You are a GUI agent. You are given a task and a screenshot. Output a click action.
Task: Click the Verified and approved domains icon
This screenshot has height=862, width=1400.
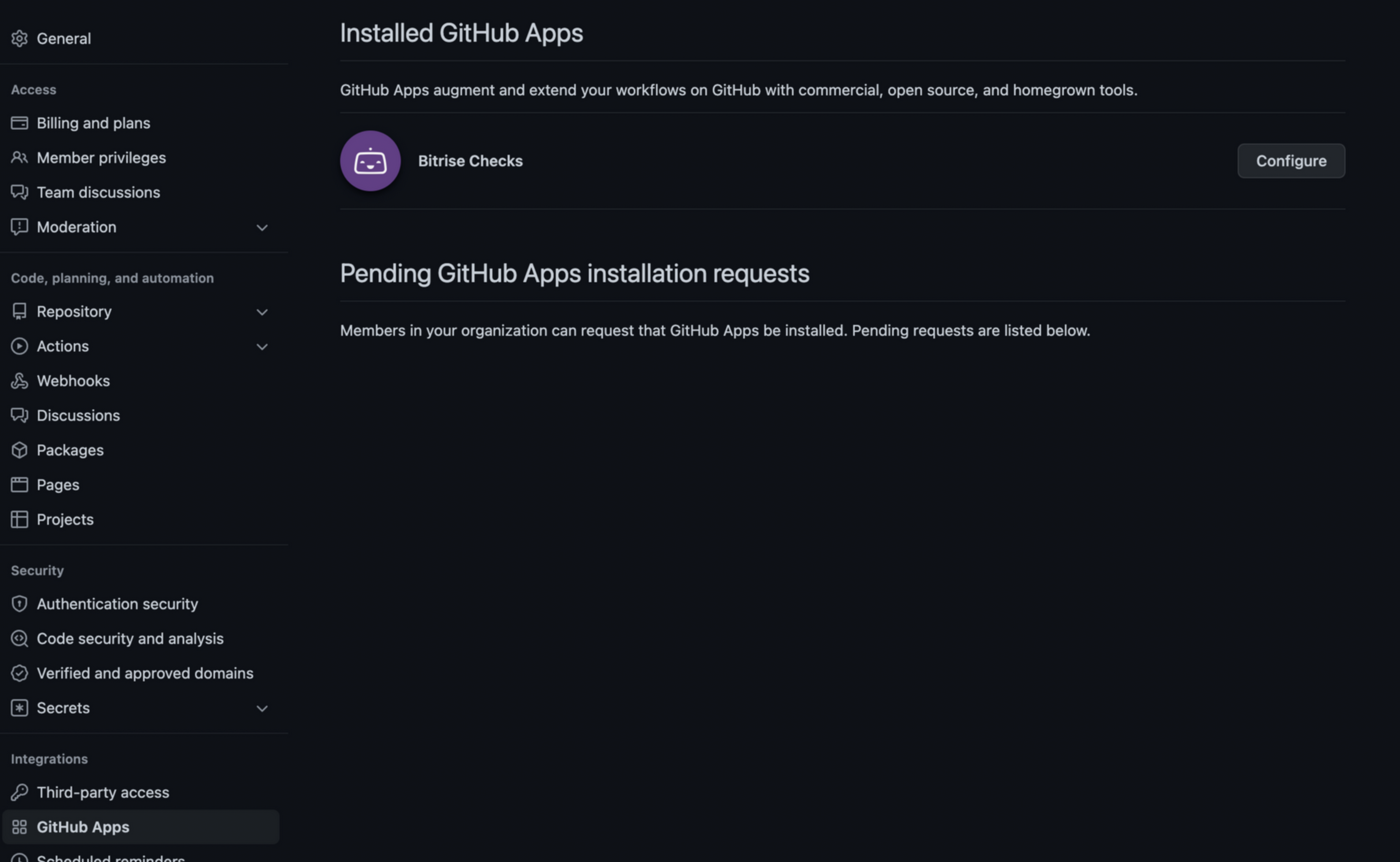[19, 673]
